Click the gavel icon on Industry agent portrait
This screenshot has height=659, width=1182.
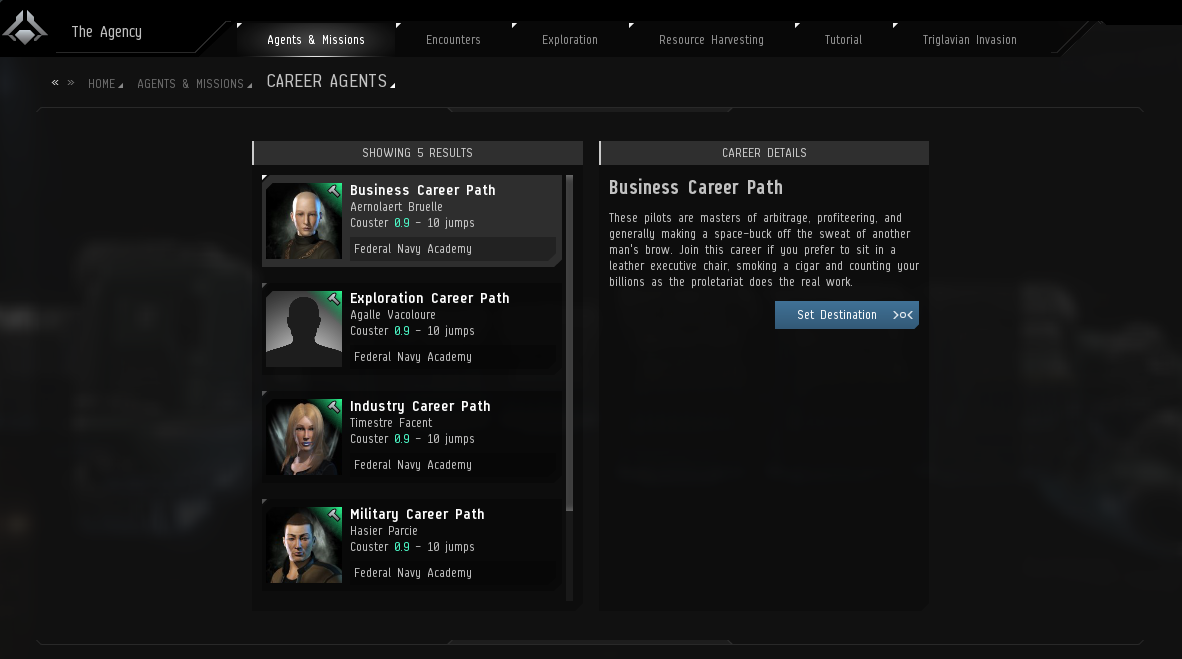pyautogui.click(x=334, y=407)
